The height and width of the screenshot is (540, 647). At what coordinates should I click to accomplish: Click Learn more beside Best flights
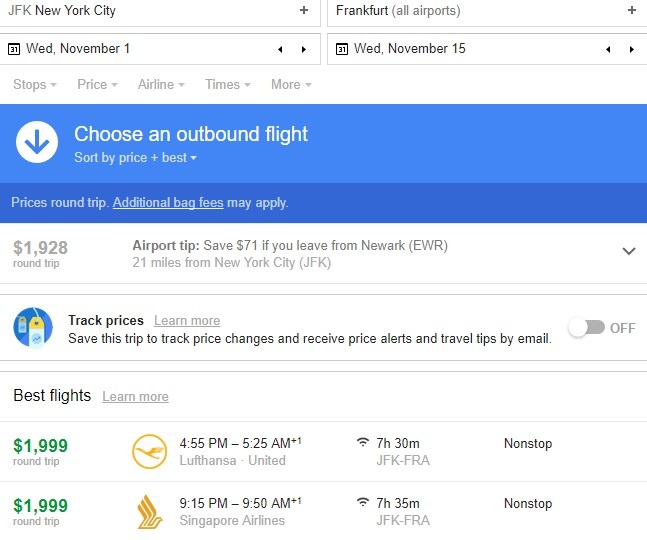click(135, 397)
